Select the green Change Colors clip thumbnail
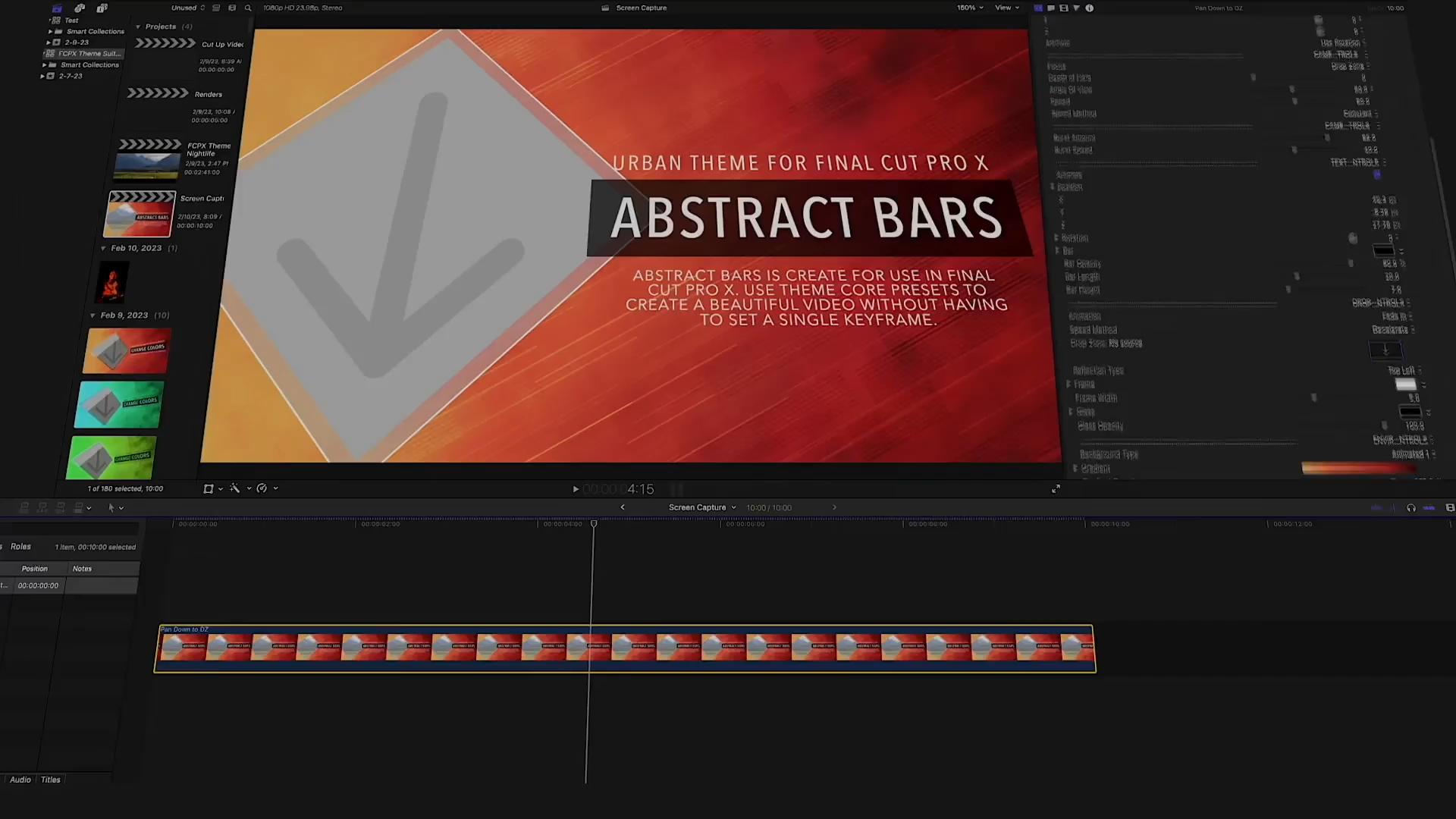Viewport: 1456px width, 819px height. [112, 458]
